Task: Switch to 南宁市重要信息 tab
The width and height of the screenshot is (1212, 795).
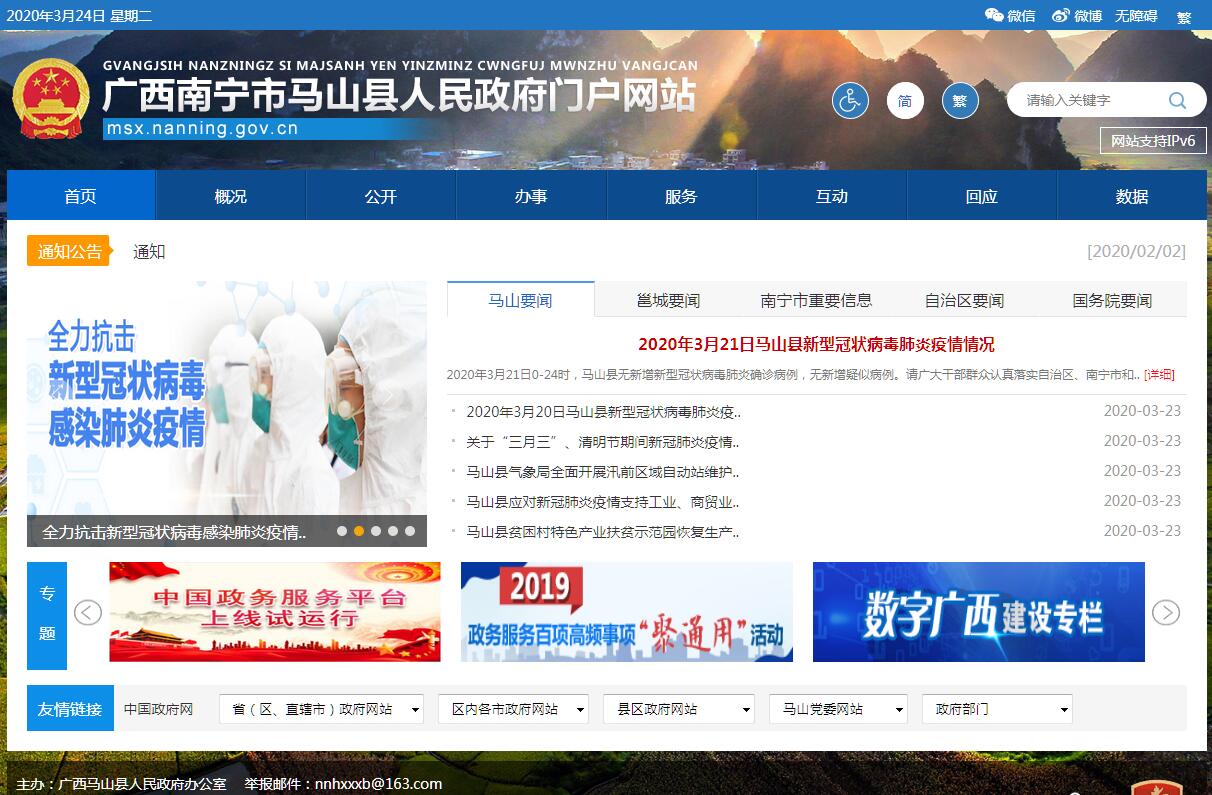Action: (x=816, y=300)
